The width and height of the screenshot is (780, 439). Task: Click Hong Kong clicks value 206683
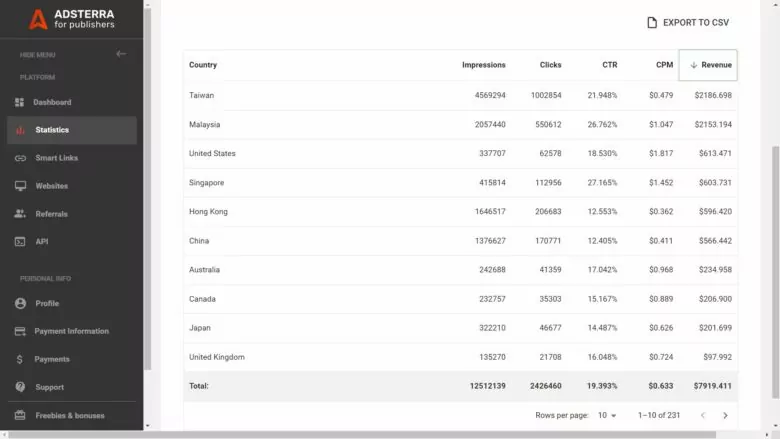(x=548, y=212)
